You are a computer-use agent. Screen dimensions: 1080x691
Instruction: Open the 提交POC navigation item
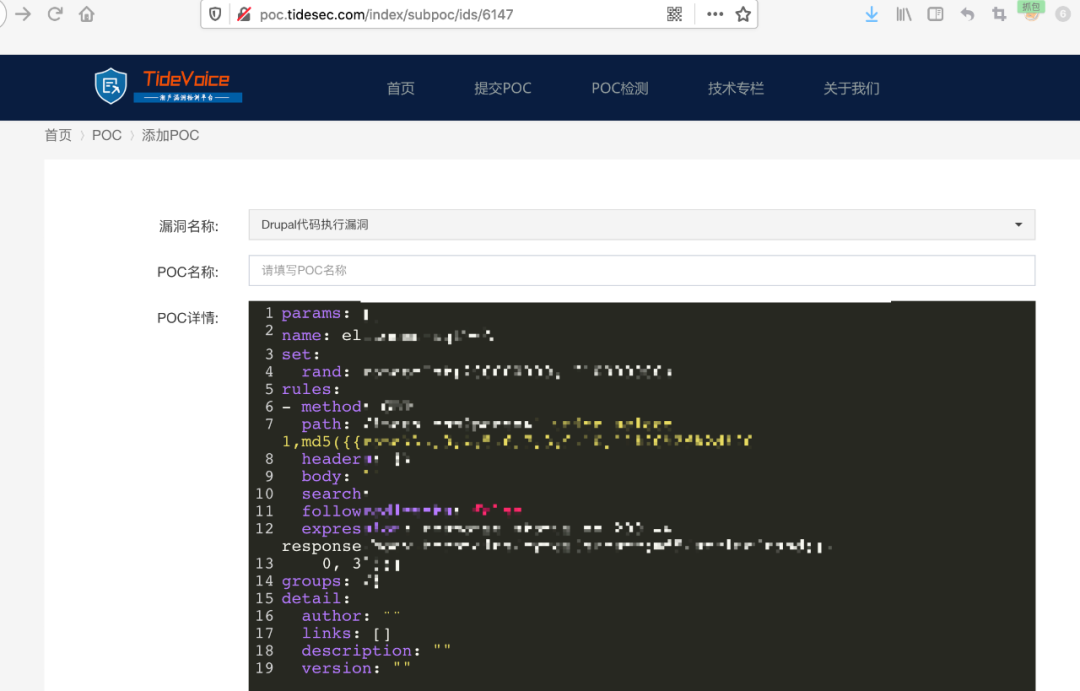pyautogui.click(x=503, y=88)
